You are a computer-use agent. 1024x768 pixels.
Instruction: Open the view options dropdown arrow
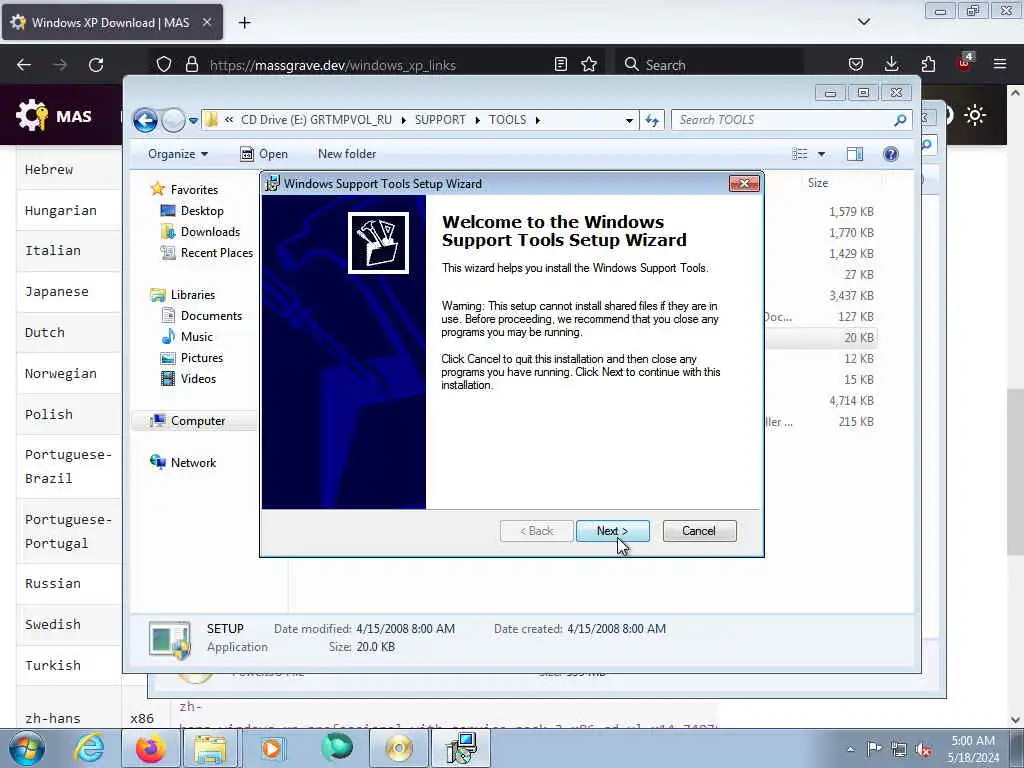pos(822,154)
